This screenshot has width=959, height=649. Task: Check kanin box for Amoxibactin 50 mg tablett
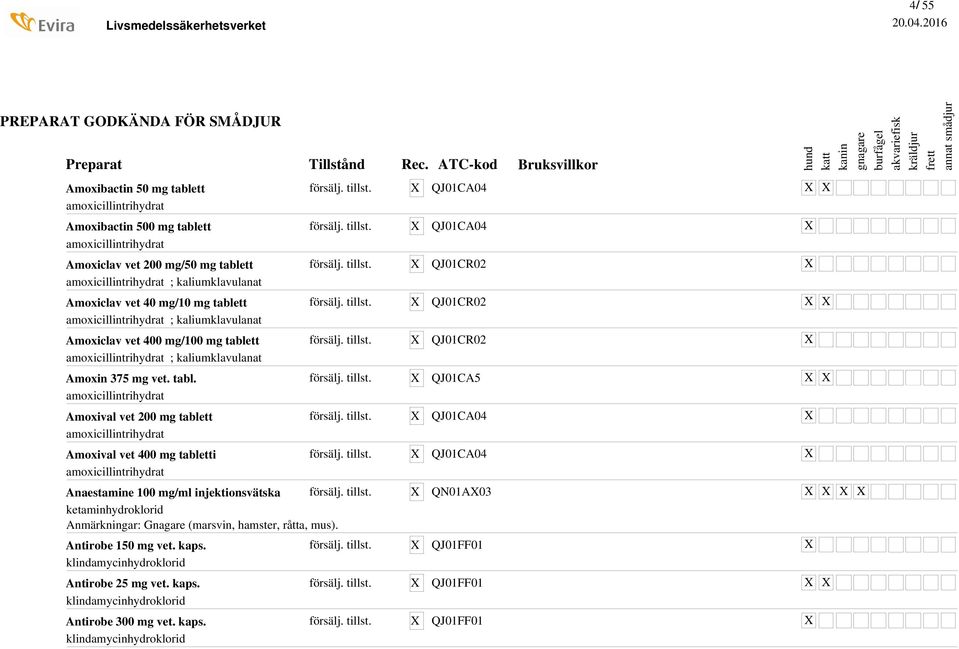(843, 187)
